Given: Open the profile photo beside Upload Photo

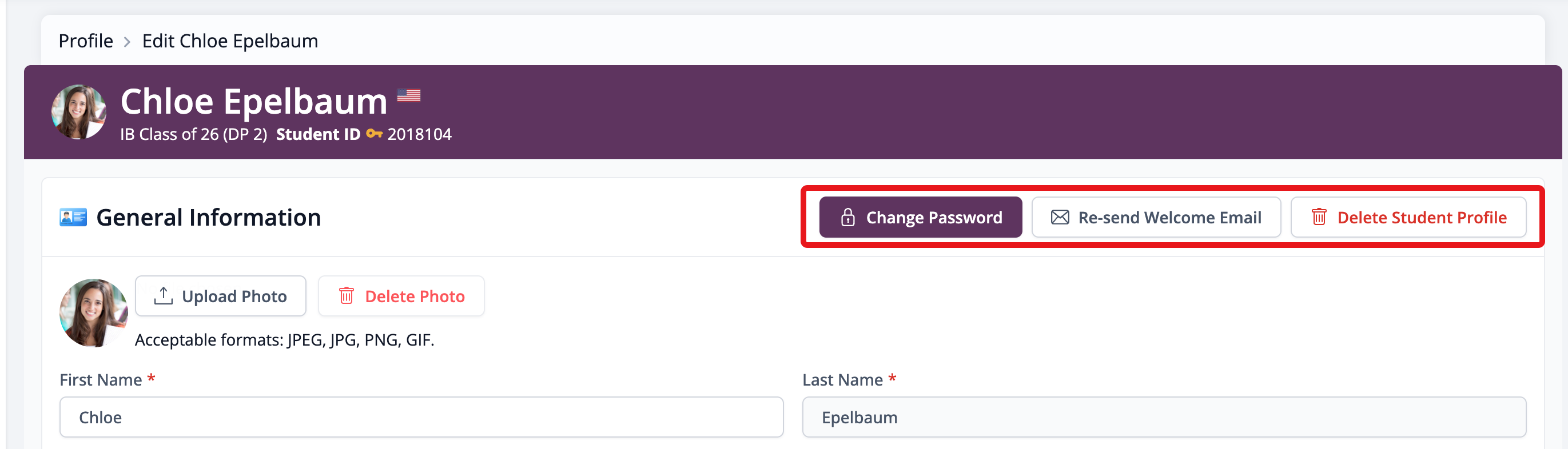Looking at the screenshot, I should tap(94, 312).
